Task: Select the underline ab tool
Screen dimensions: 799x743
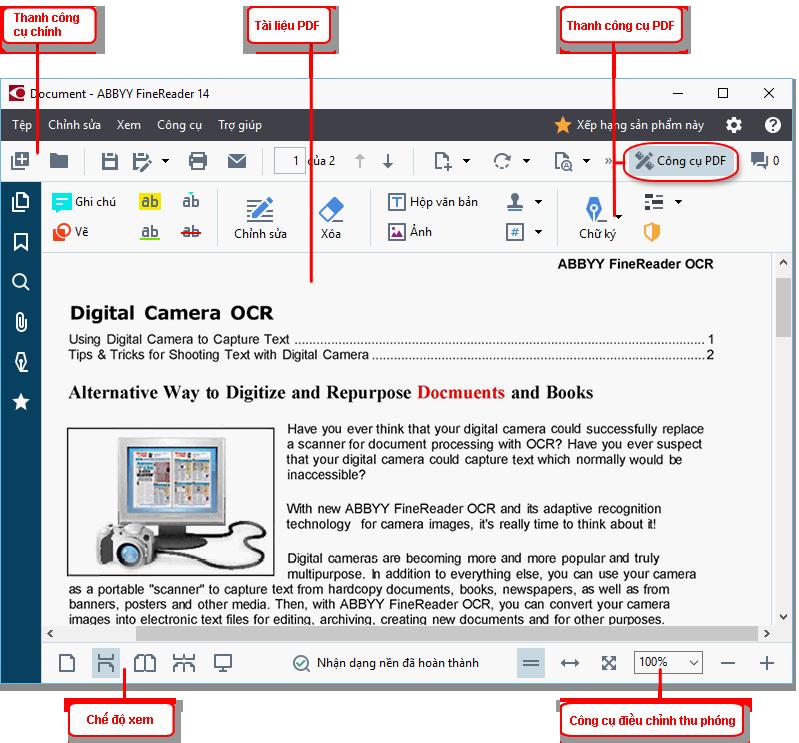Action: click(x=149, y=232)
